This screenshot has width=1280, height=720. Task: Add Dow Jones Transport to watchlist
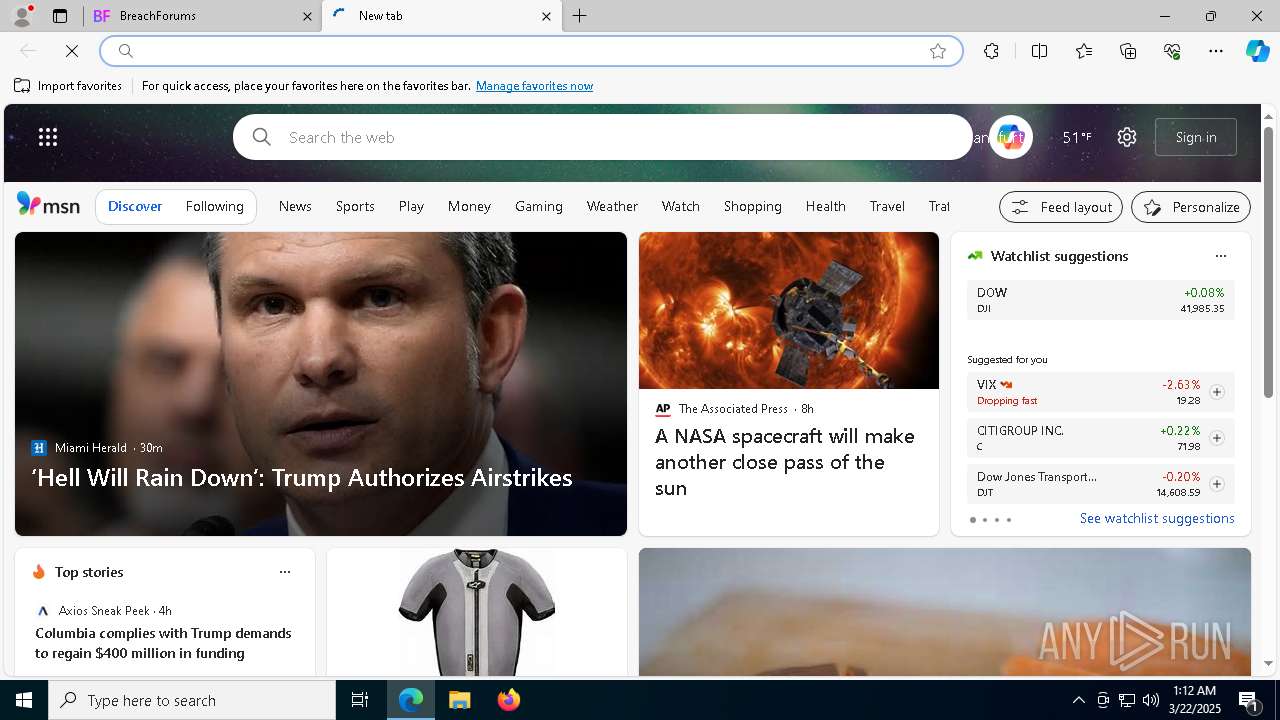tap(1216, 484)
